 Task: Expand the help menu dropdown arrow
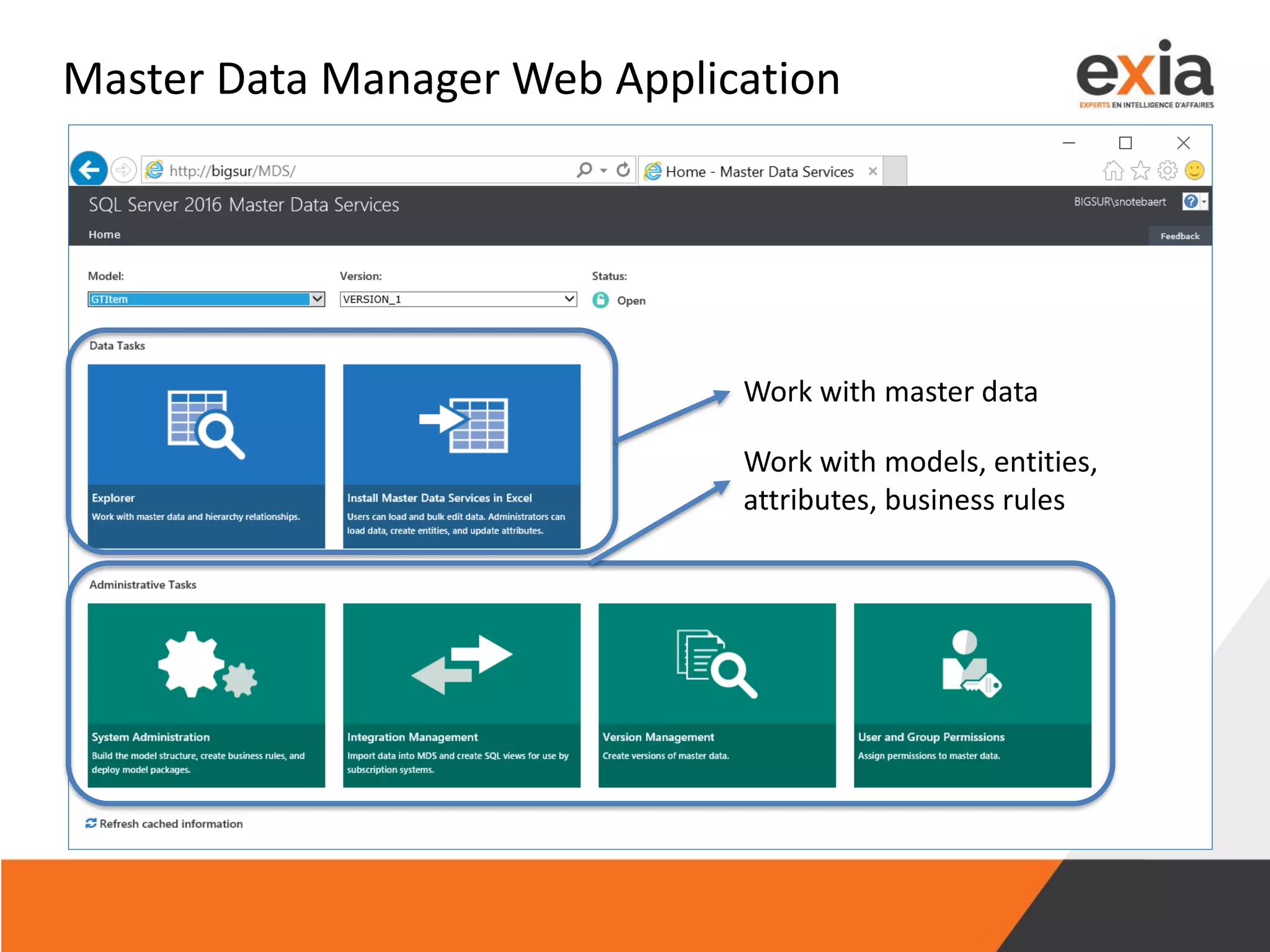tap(1204, 201)
